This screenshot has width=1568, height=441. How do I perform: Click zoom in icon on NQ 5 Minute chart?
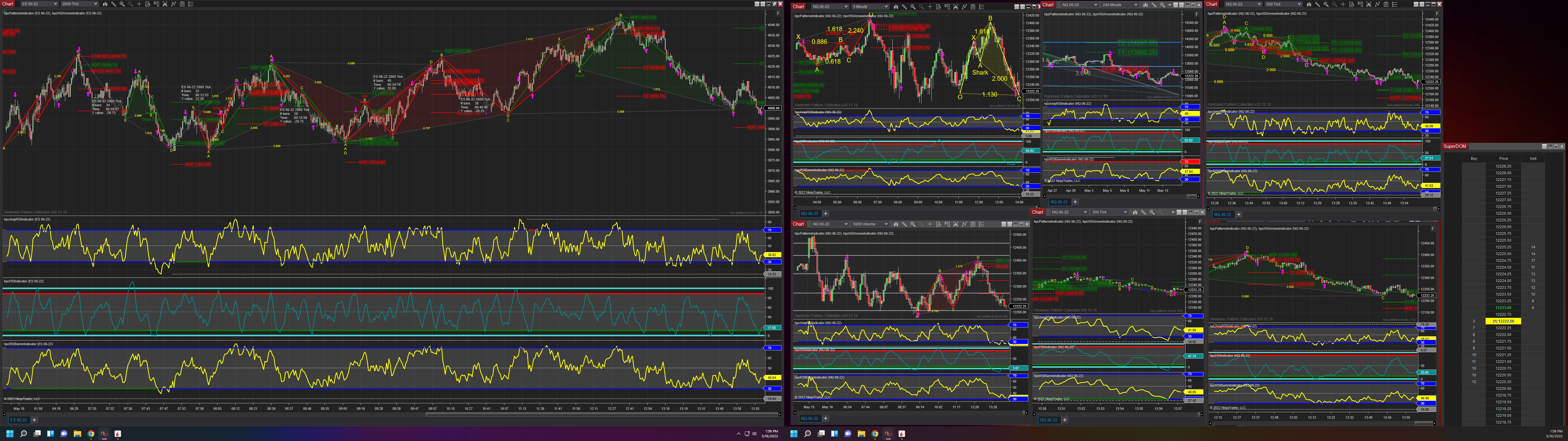tap(913, 7)
